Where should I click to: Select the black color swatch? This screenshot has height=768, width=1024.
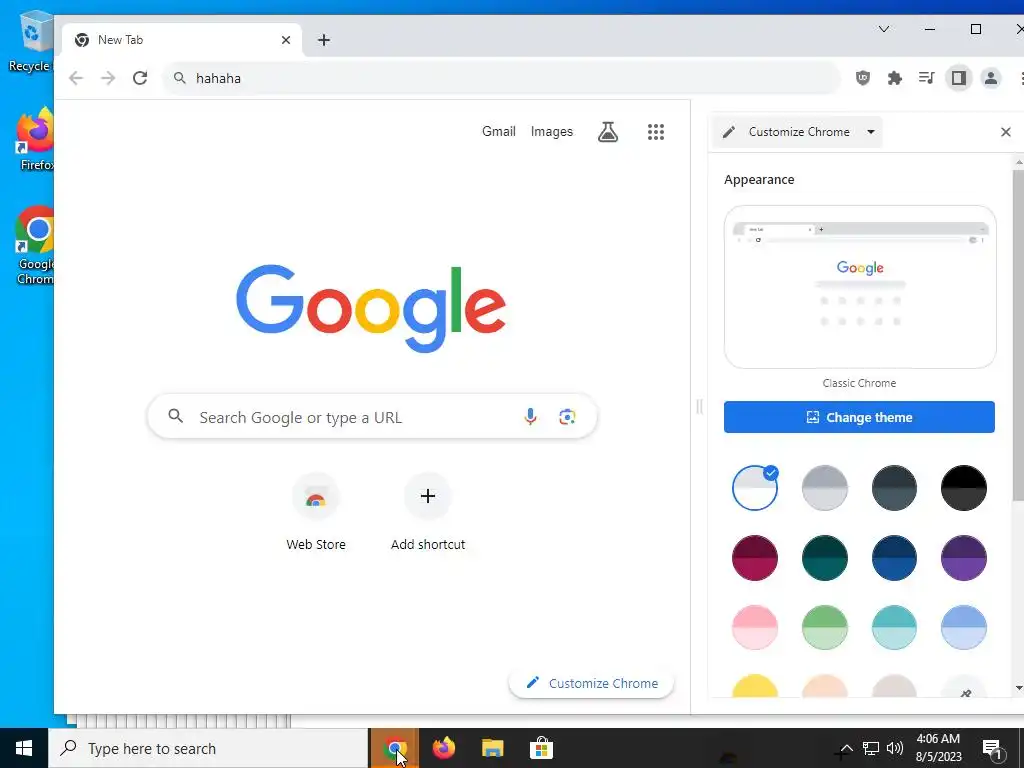pyautogui.click(x=964, y=488)
